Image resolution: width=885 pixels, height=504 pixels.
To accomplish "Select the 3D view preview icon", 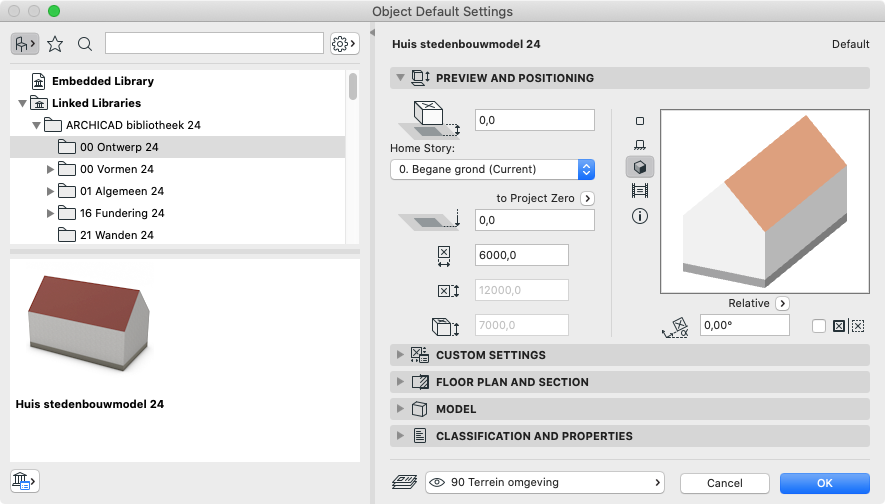I will click(639, 167).
